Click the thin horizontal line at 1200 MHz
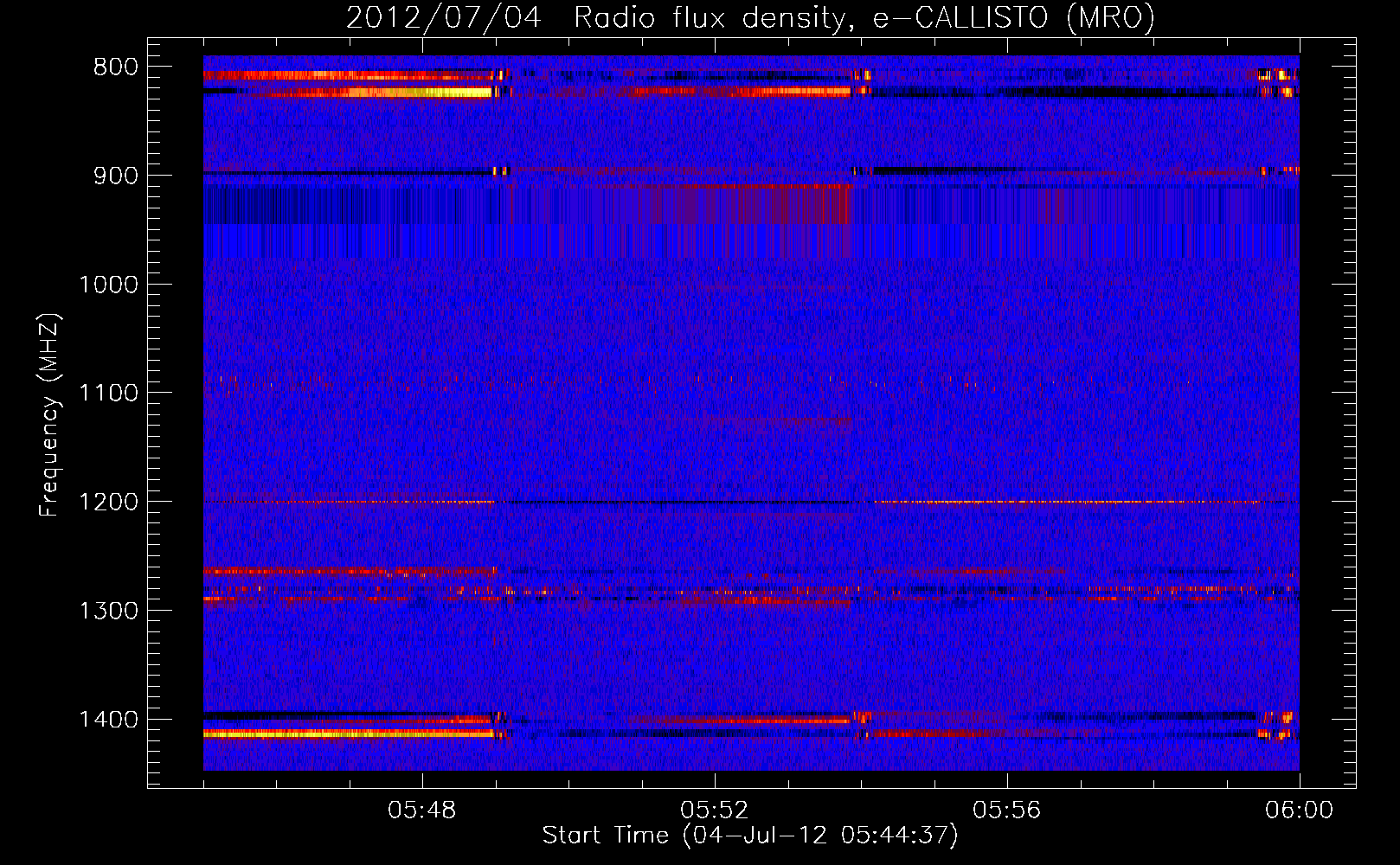Viewport: 1400px width, 865px height. (x=751, y=502)
